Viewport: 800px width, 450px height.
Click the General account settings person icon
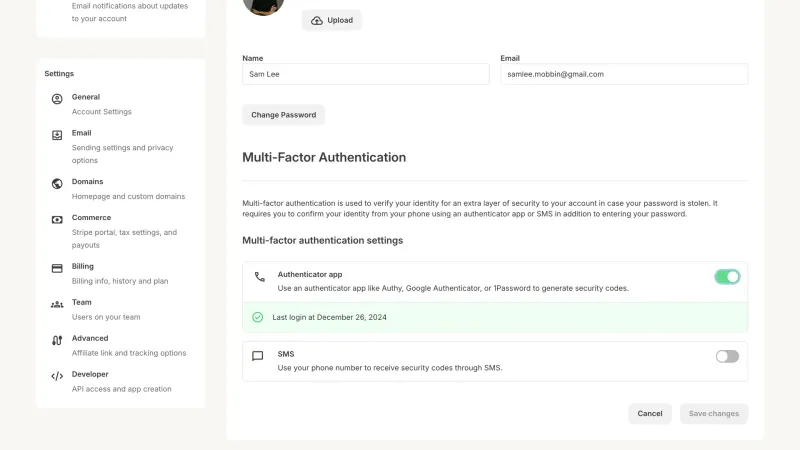pos(57,98)
